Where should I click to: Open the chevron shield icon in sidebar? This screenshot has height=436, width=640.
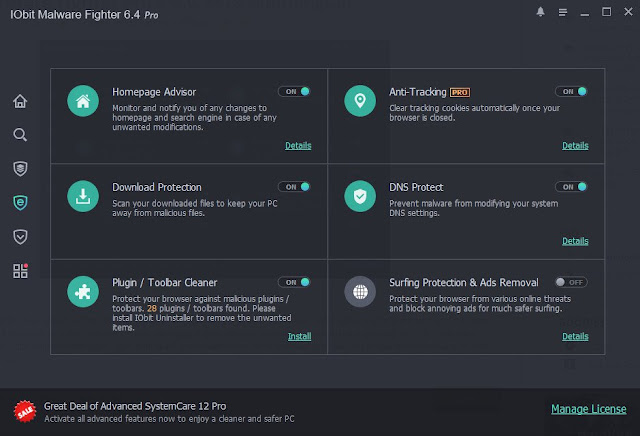(x=20, y=236)
